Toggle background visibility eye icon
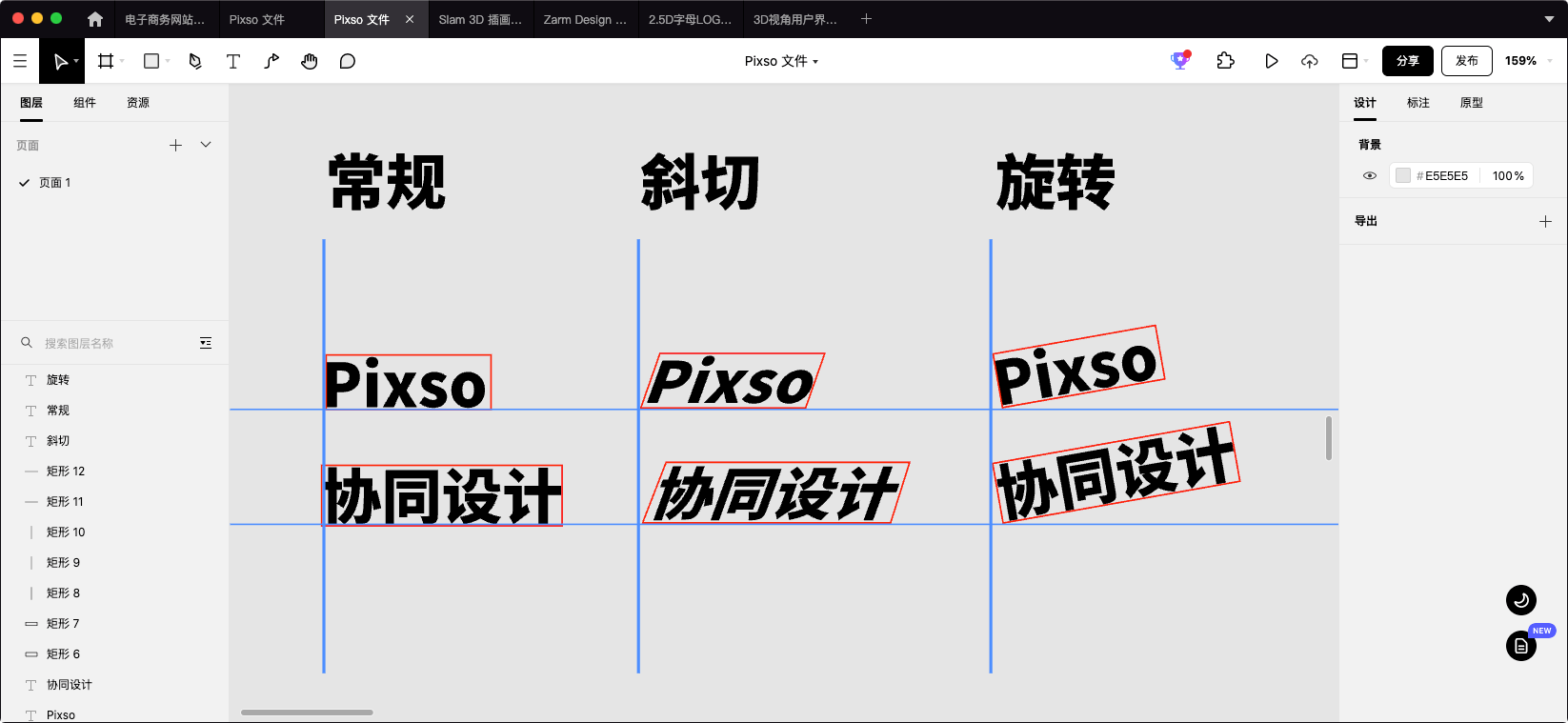1568x723 pixels. pos(1370,176)
